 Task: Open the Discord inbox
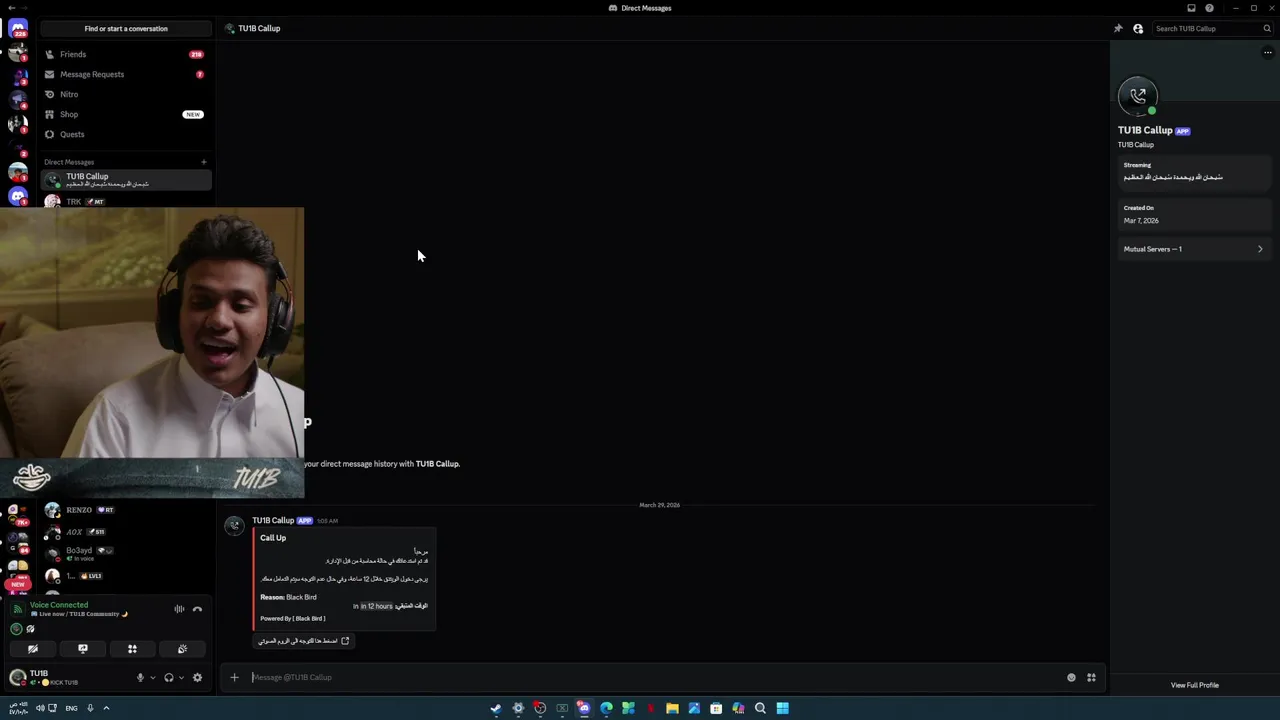tap(1191, 8)
